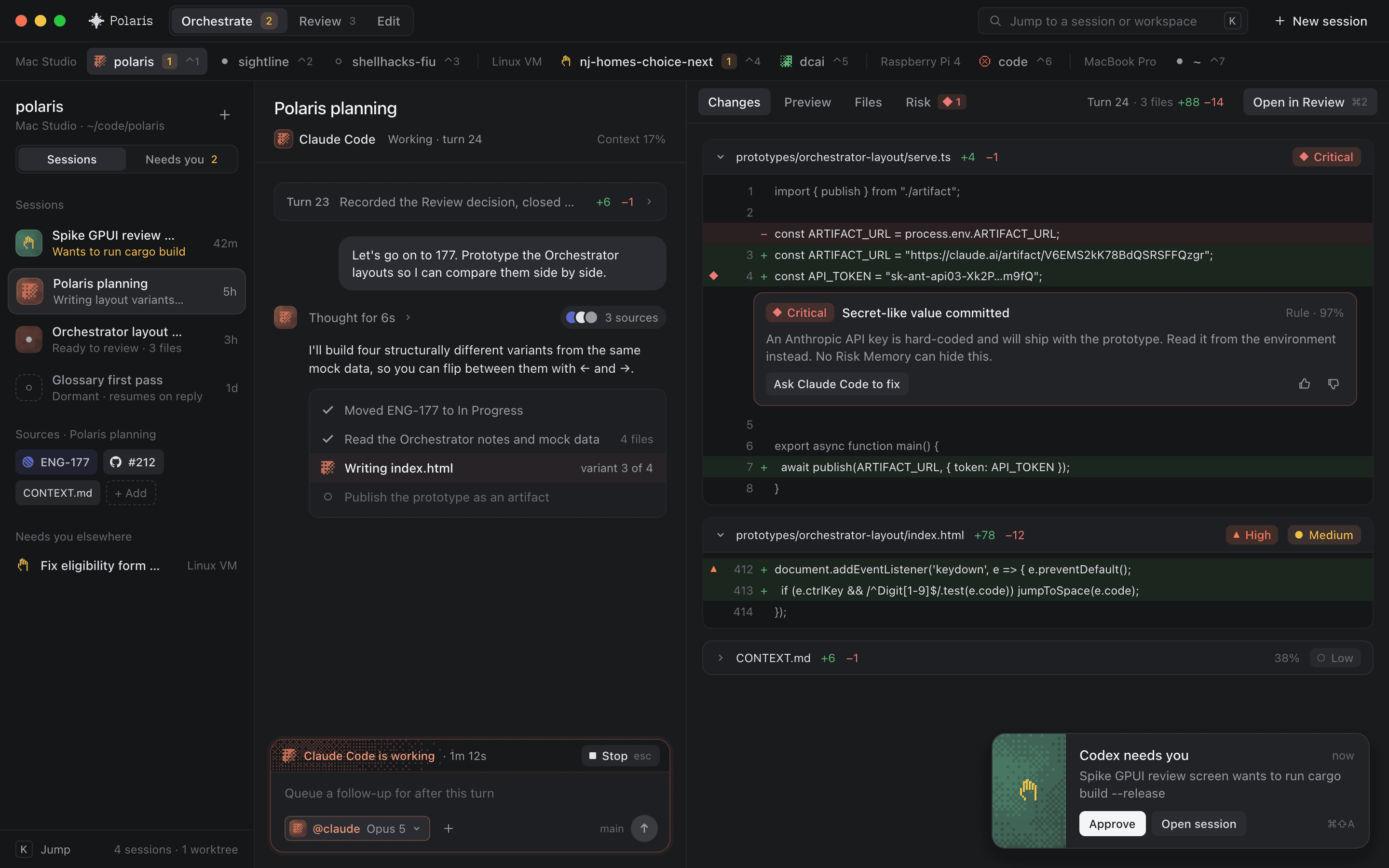The width and height of the screenshot is (1389, 868).
Task: Click the high-risk triangle marker on line 412
Action: coord(713,569)
